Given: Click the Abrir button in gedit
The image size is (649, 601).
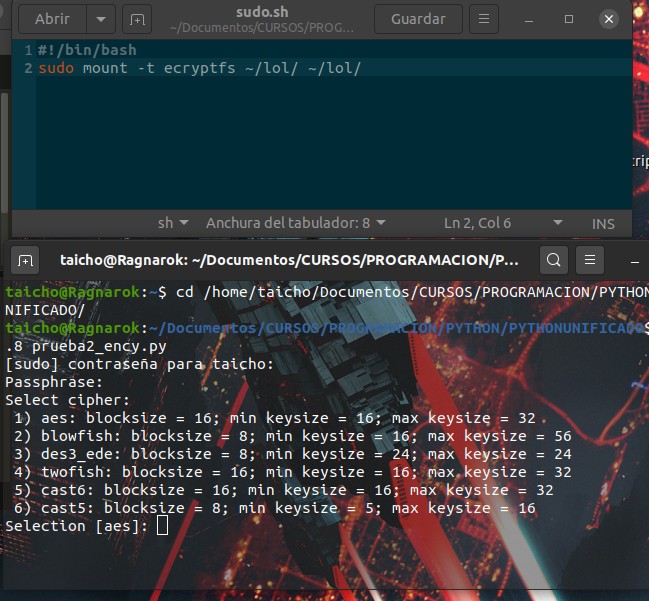Looking at the screenshot, I should (x=53, y=19).
